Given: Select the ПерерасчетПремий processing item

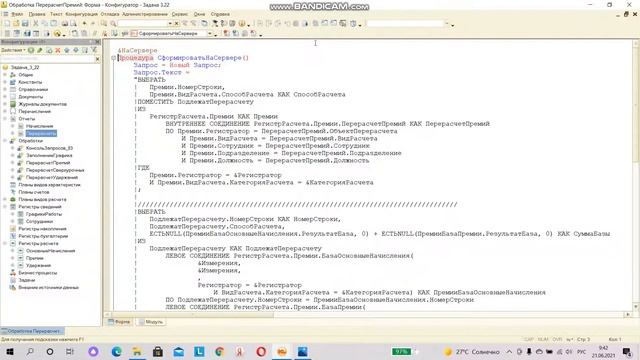Looking at the screenshot, I should [x=48, y=163].
